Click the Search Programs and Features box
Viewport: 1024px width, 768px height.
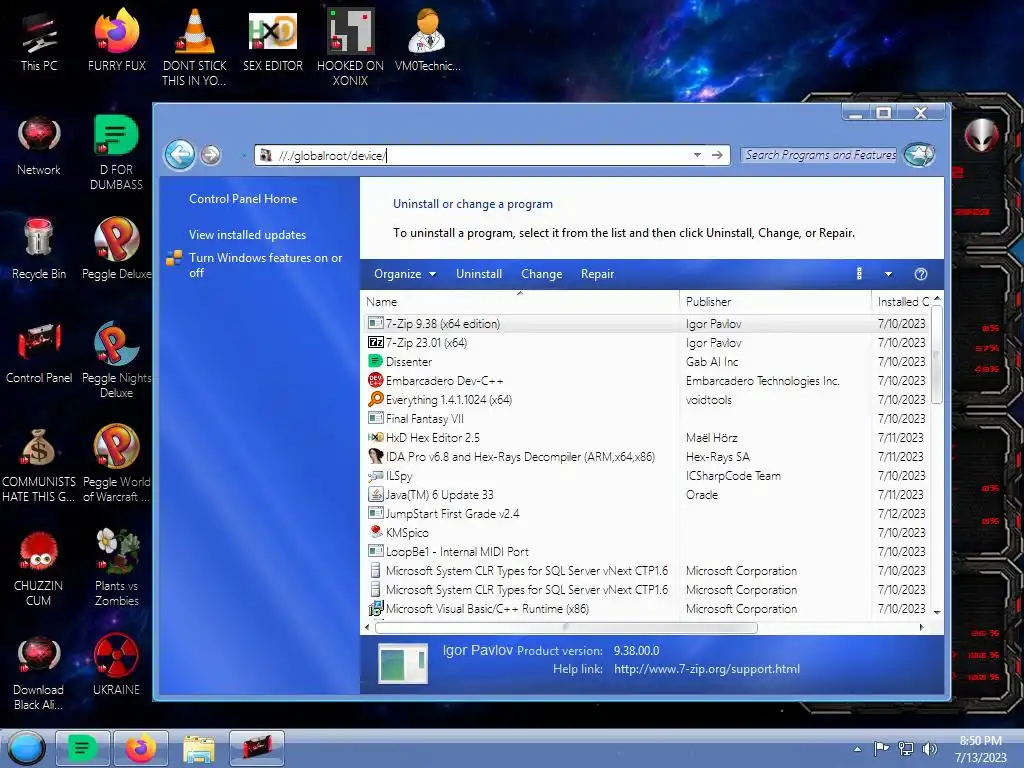coord(820,155)
